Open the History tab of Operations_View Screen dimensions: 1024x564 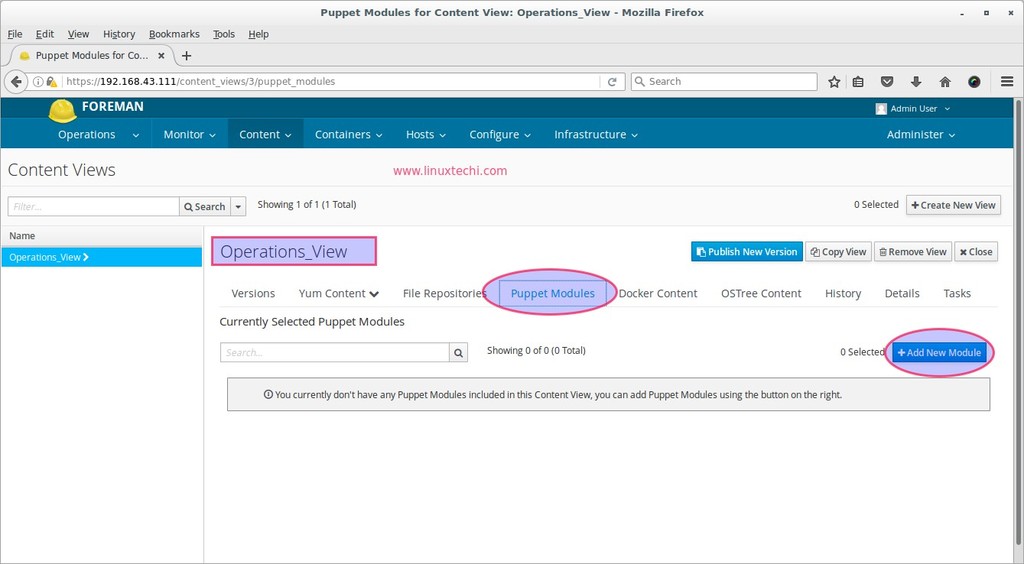pos(842,294)
